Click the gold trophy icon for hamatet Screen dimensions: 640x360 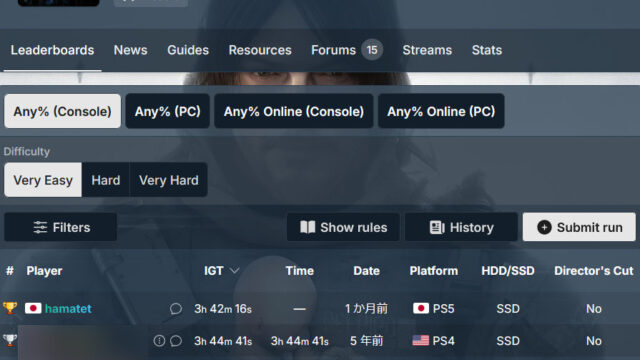coord(10,308)
